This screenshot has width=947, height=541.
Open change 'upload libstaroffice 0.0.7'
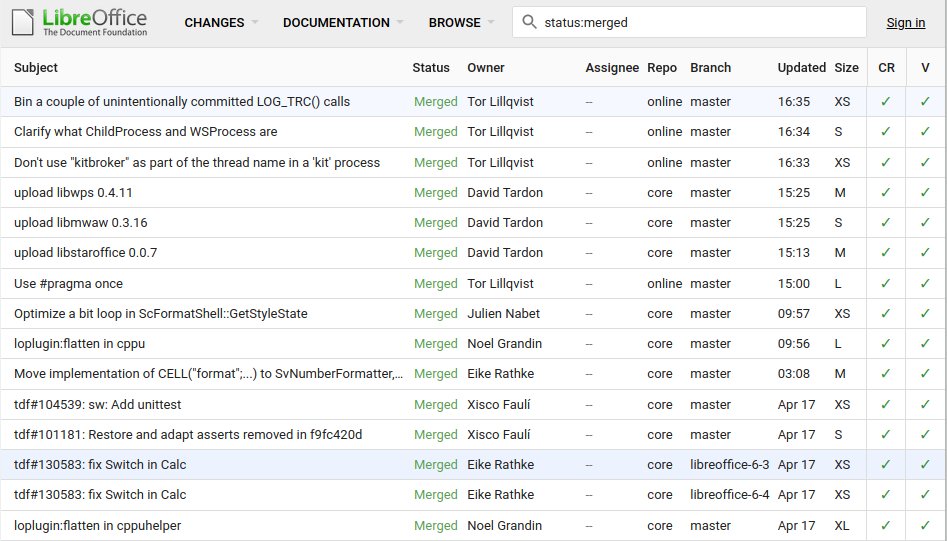tap(85, 252)
